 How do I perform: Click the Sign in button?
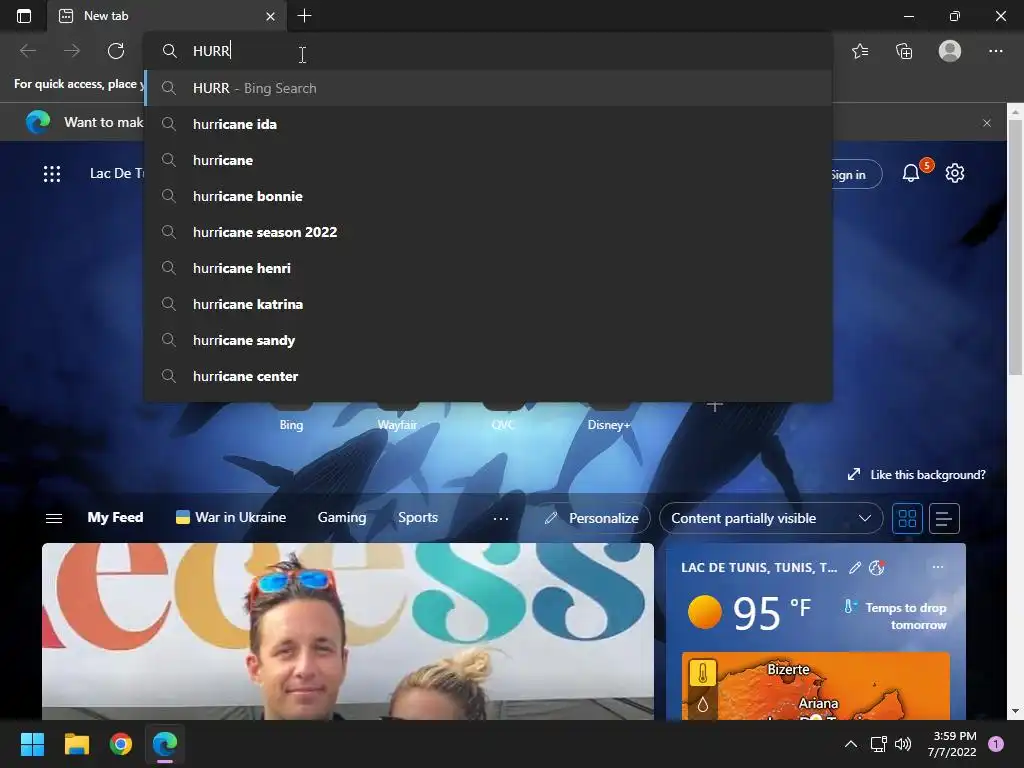click(x=856, y=174)
